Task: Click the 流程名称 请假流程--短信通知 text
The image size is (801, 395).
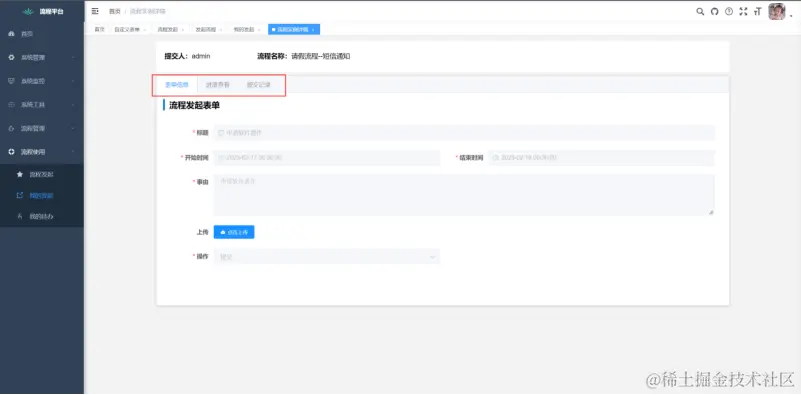Action: tap(303, 57)
